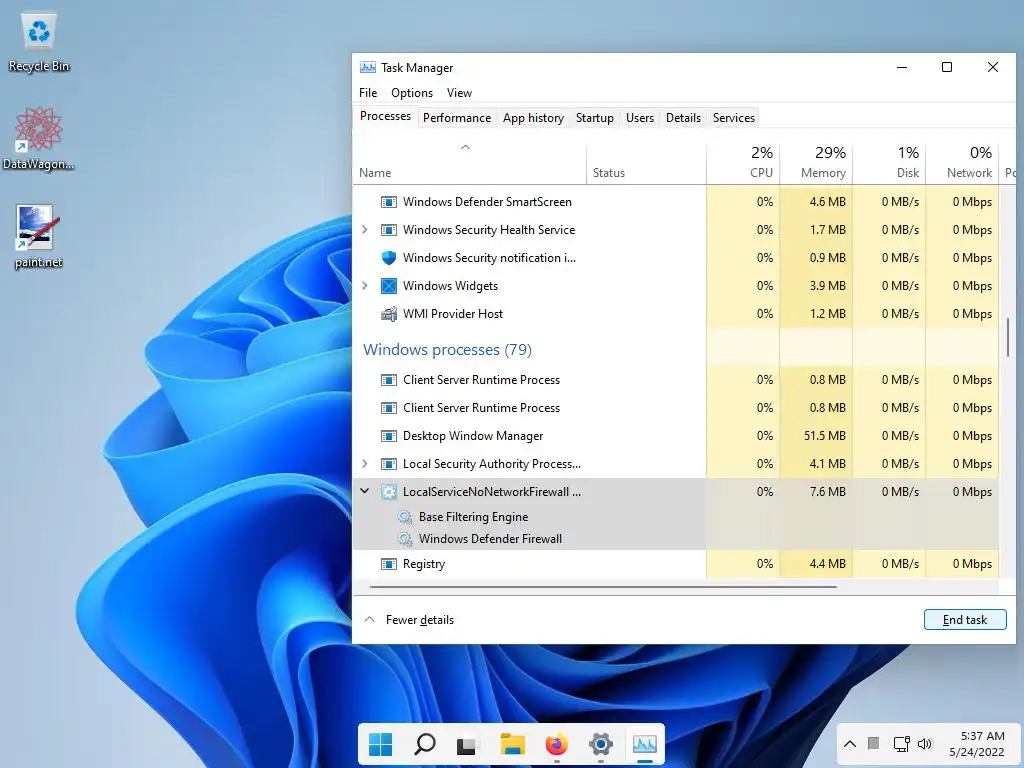1024x768 pixels.
Task: Click the network icon in system tray
Action: (901, 743)
